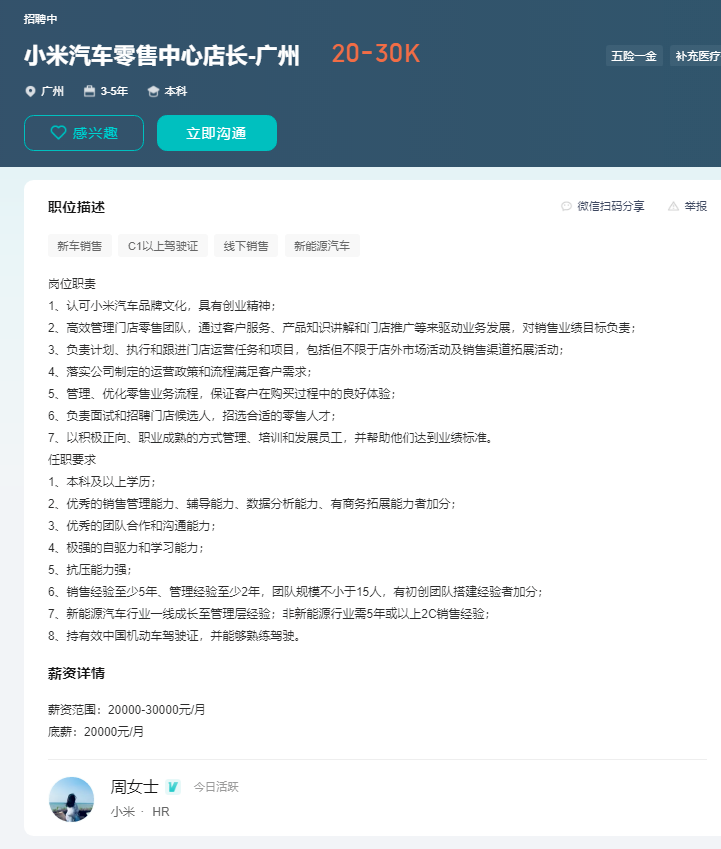Select the C1以上驾驶证 tag
721x849 pixels.
[163, 246]
